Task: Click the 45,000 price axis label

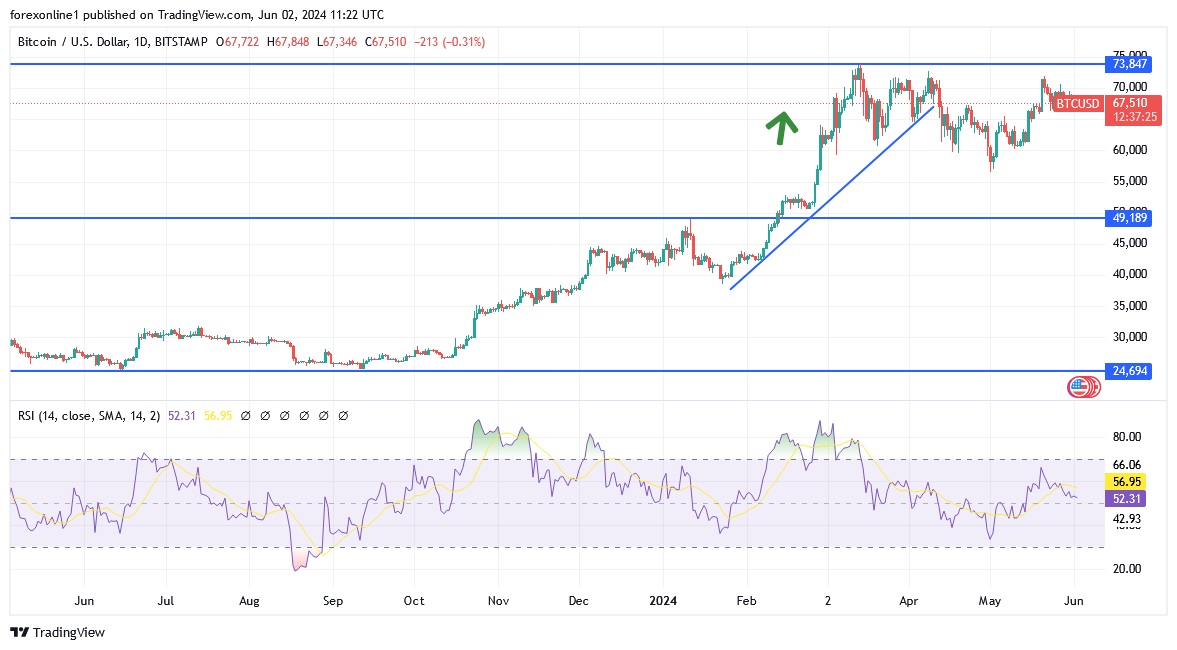Action: tap(1130, 243)
